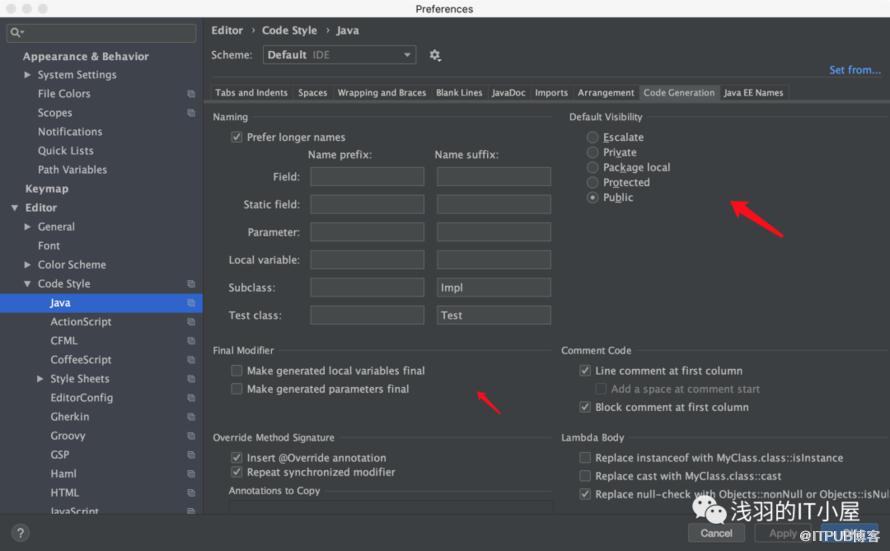The width and height of the screenshot is (890, 551).
Task: Open Notifications settings
Action: coord(70,132)
